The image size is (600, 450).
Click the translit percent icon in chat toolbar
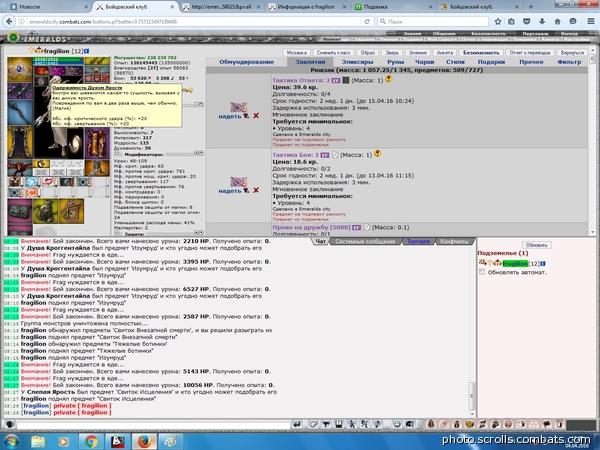(x=365, y=424)
